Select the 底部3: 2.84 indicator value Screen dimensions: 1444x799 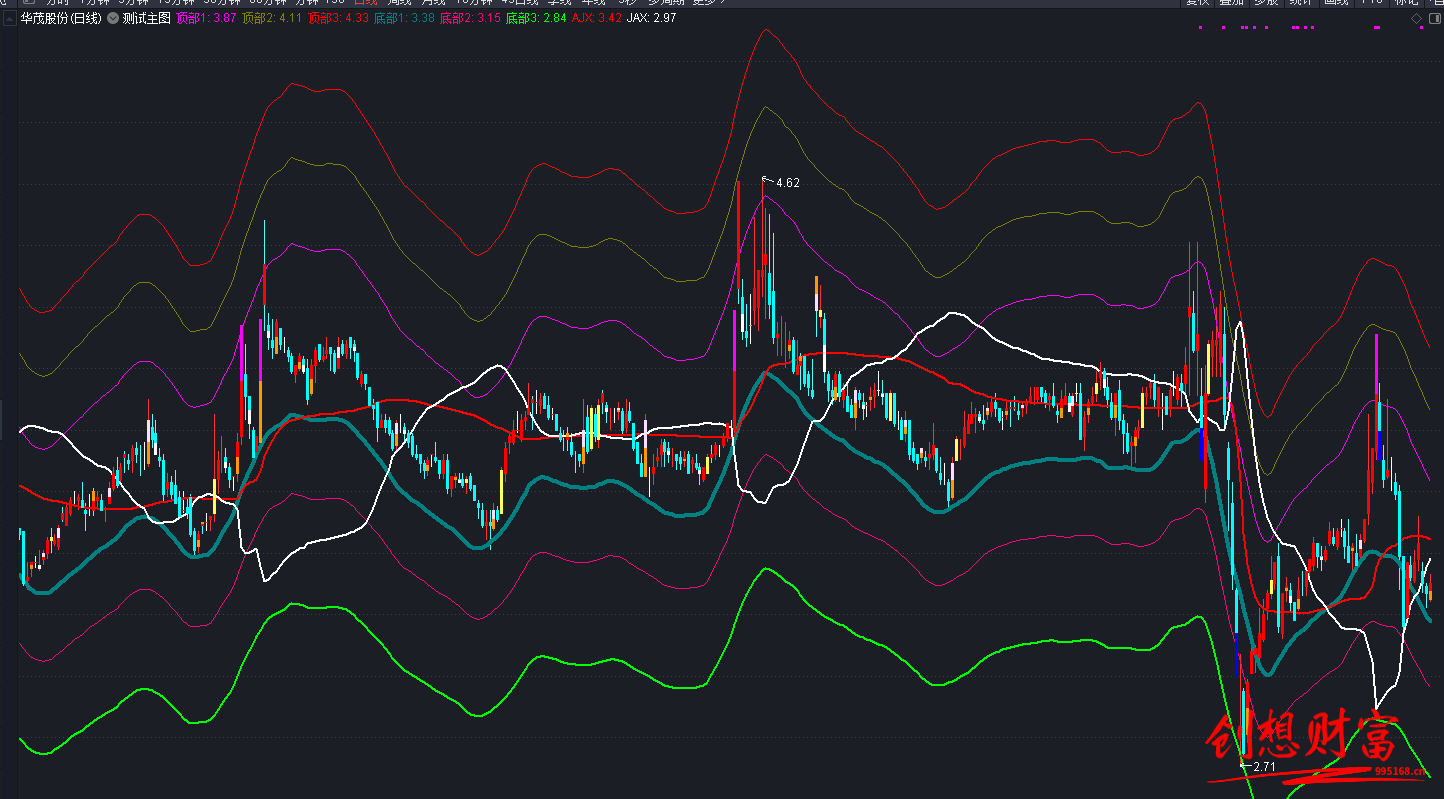tap(536, 18)
